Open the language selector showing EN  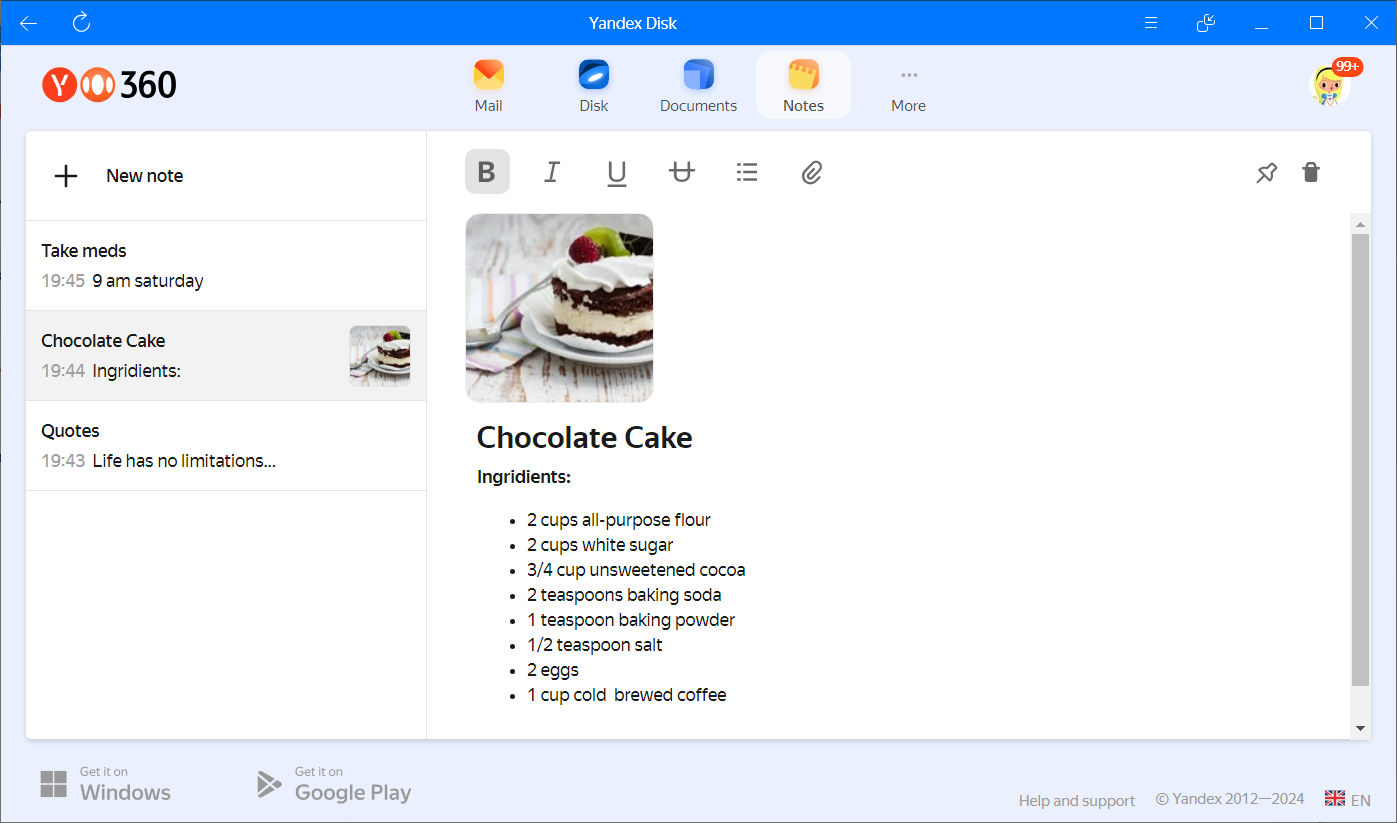pyautogui.click(x=1348, y=799)
